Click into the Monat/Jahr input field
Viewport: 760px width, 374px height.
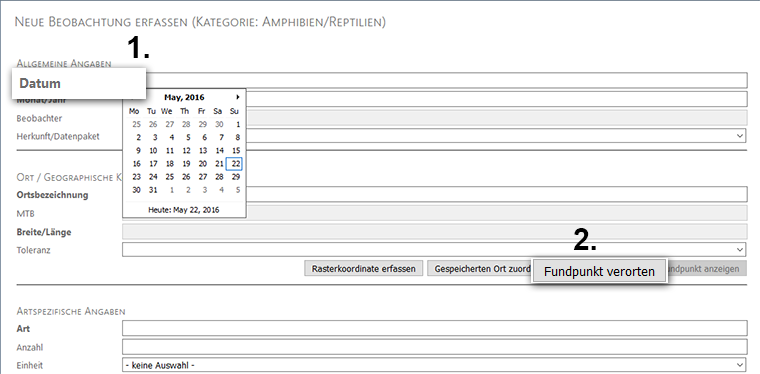[497, 99]
